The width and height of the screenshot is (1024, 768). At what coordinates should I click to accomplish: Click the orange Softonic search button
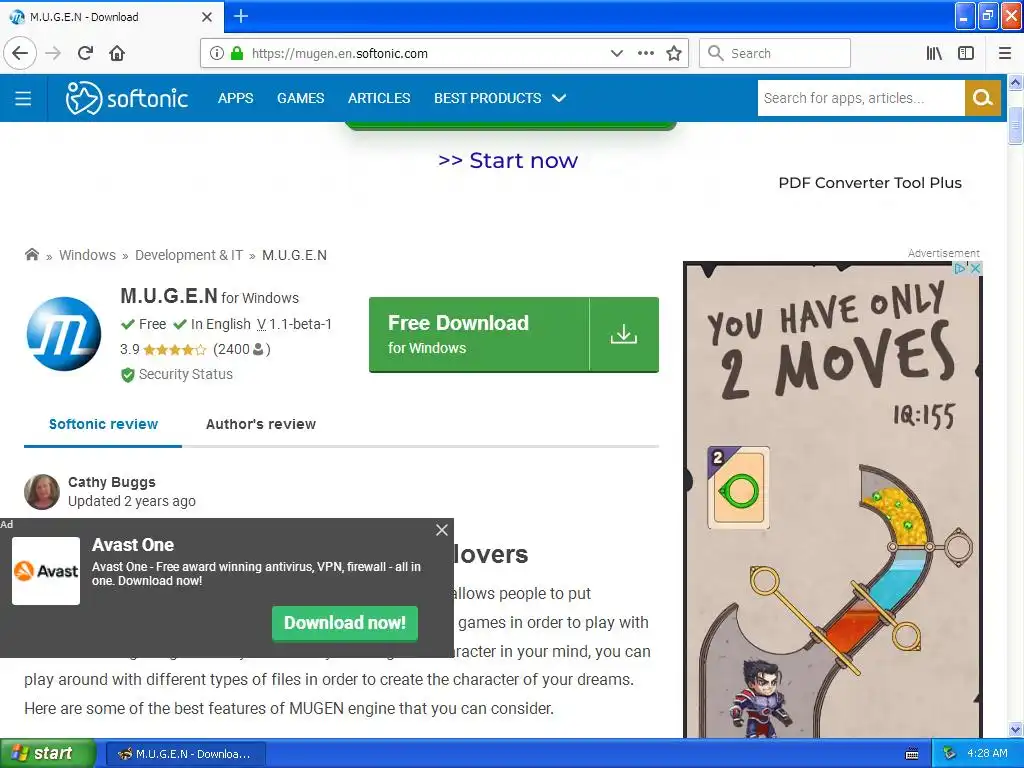[982, 98]
